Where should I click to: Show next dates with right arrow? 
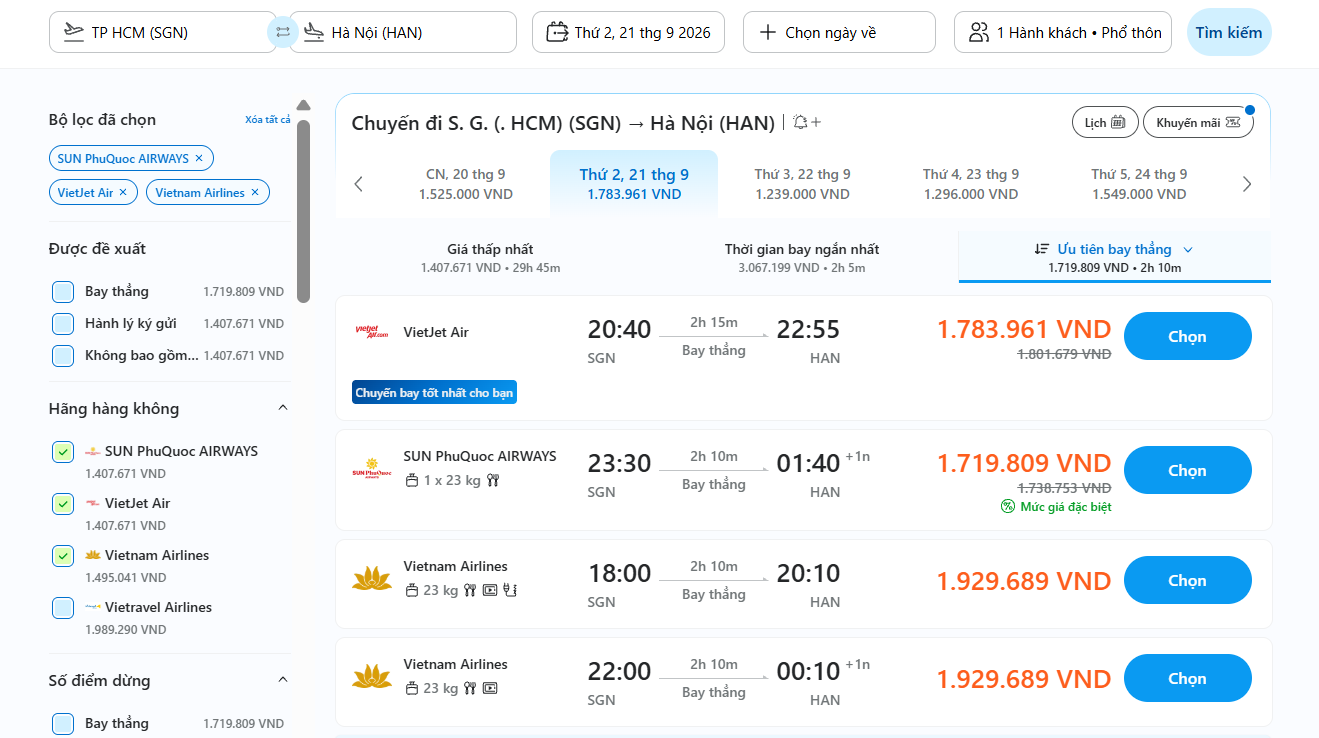pyautogui.click(x=1246, y=184)
